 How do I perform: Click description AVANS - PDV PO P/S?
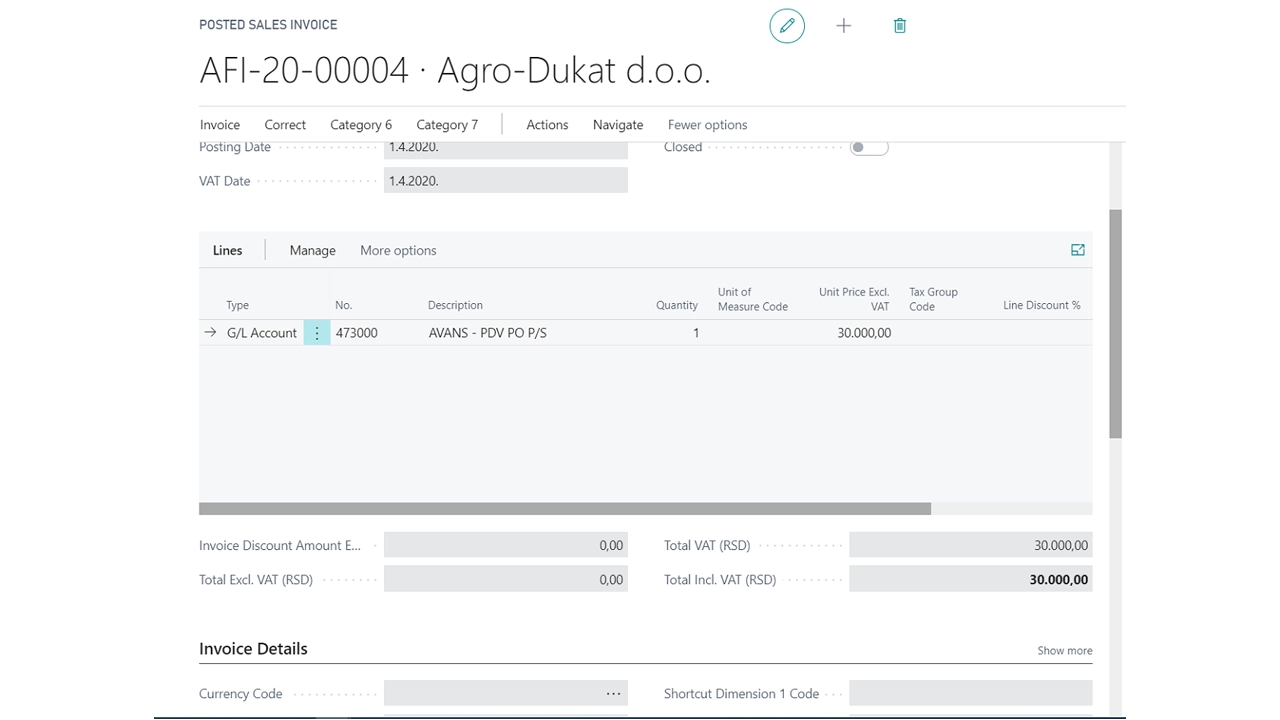point(488,333)
